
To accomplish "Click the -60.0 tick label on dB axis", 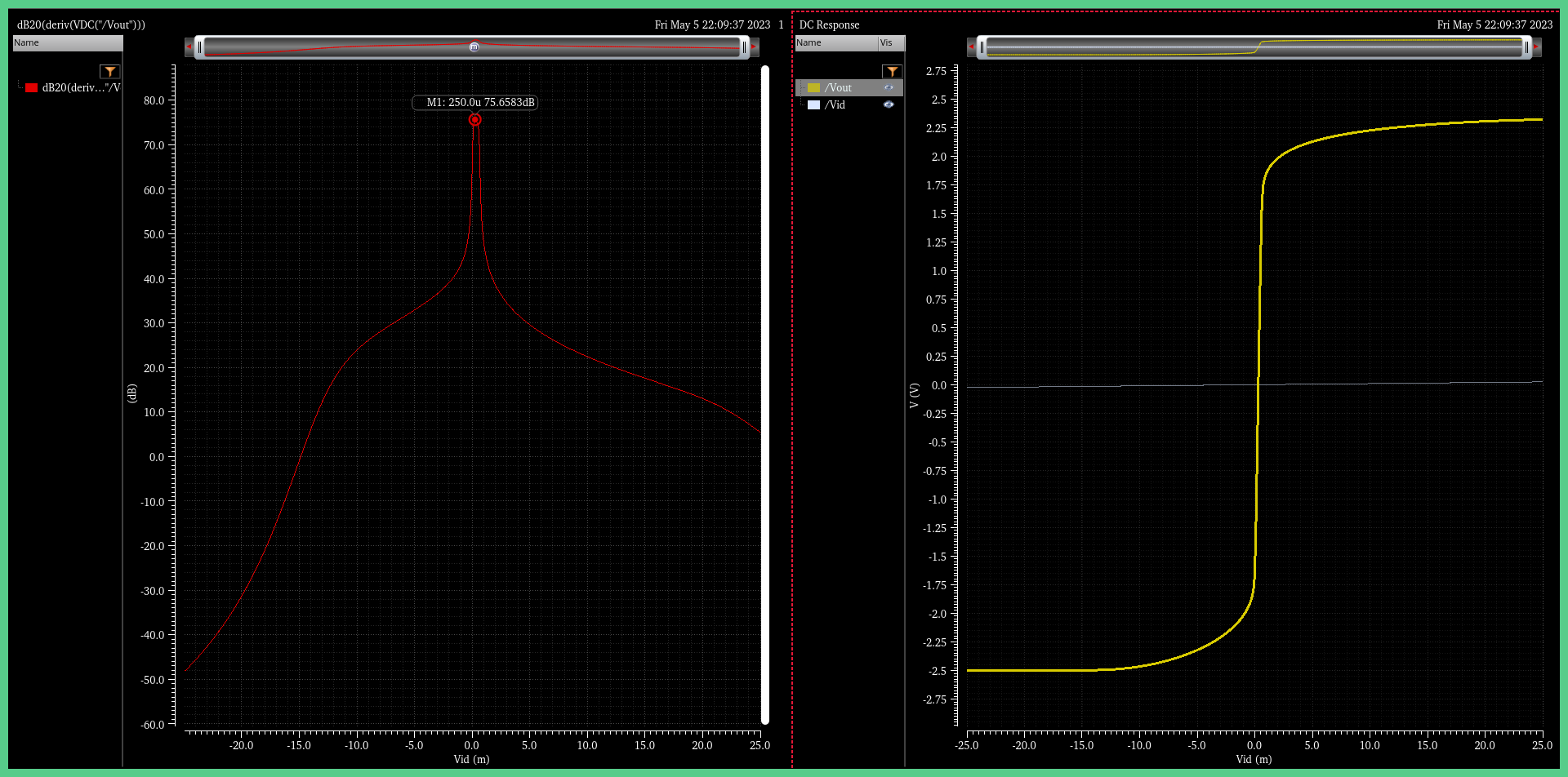I will (152, 725).
